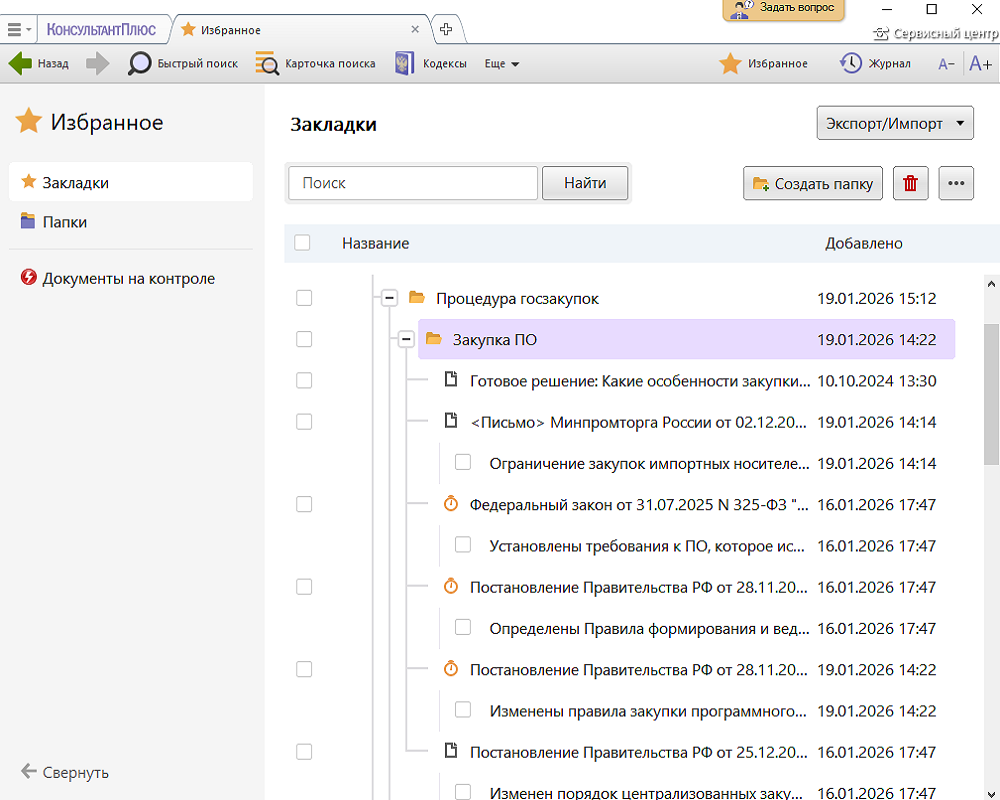Viewport: 1000px width, 800px height.
Task: Decrease font size with A- icon
Action: click(x=946, y=64)
